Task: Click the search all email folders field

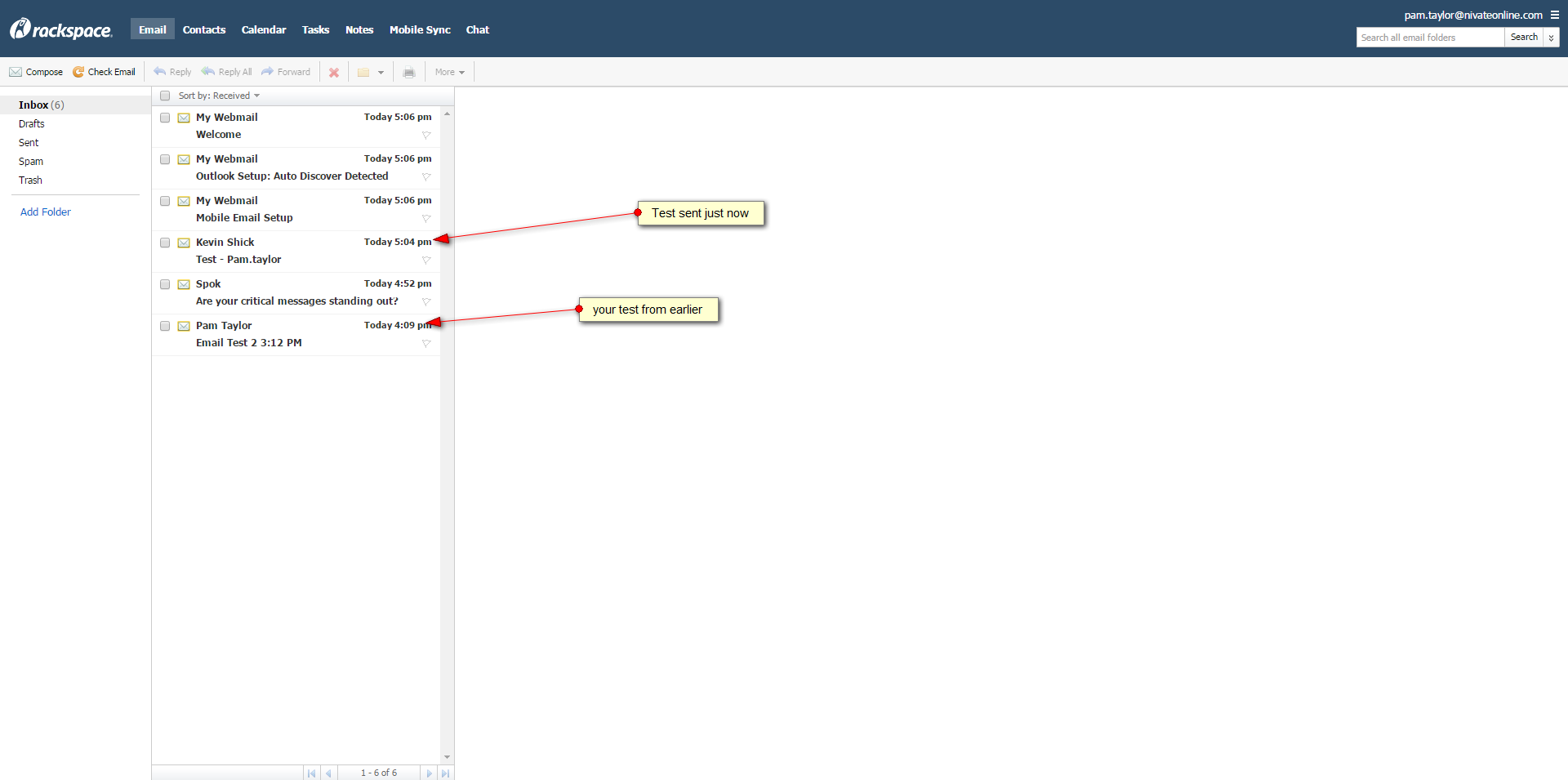Action: click(1430, 38)
